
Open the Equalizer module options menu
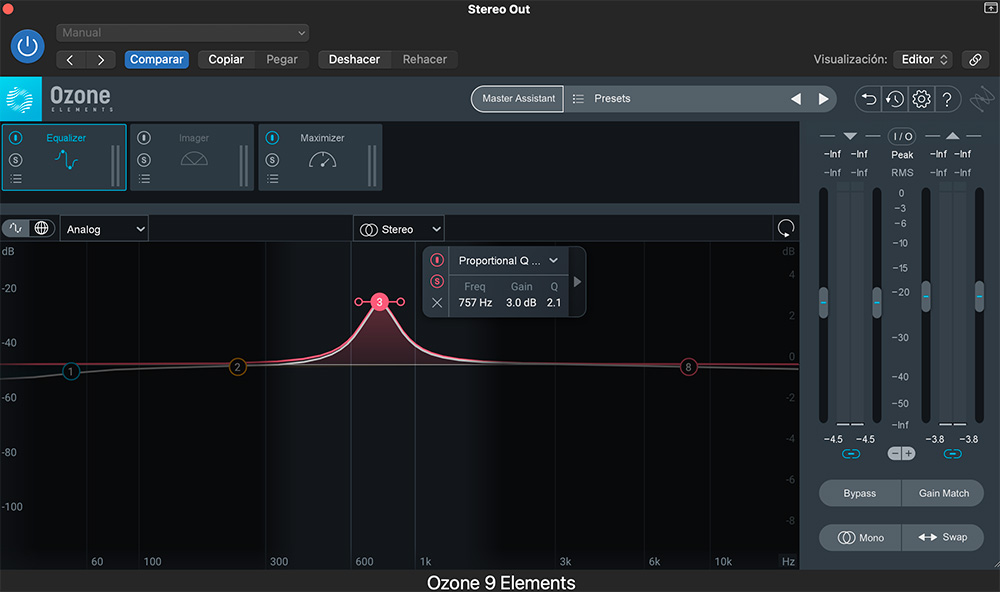[x=18, y=178]
